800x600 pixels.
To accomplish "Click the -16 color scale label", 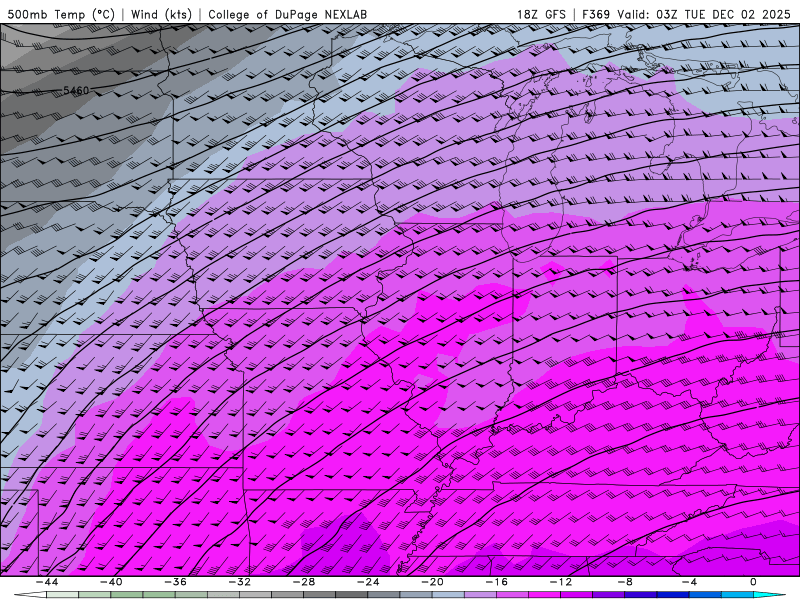I will pos(496,582).
